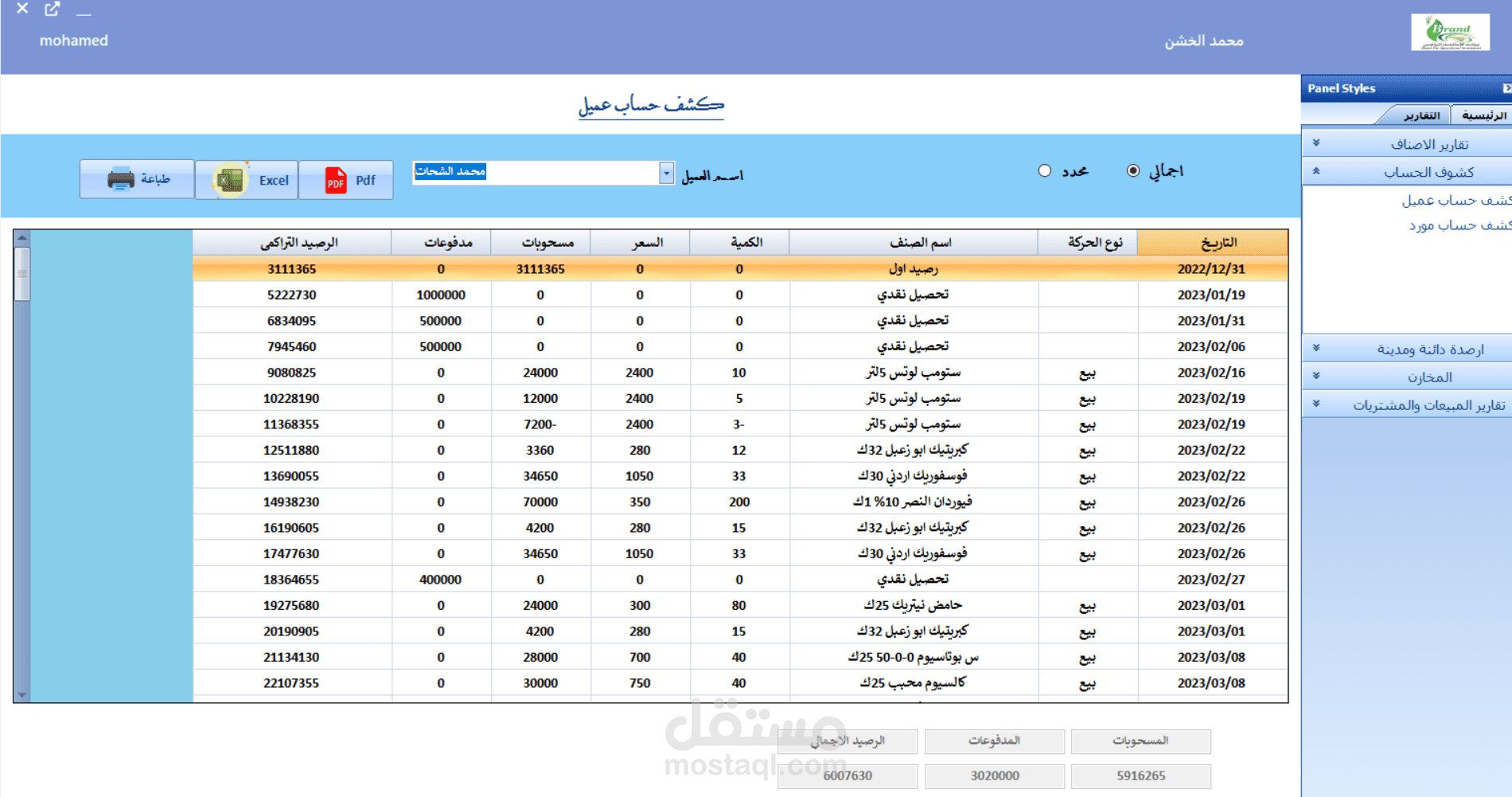The height and width of the screenshot is (797, 1512).
Task: Click the 19275680 cumulative balance cell
Action: [292, 605]
